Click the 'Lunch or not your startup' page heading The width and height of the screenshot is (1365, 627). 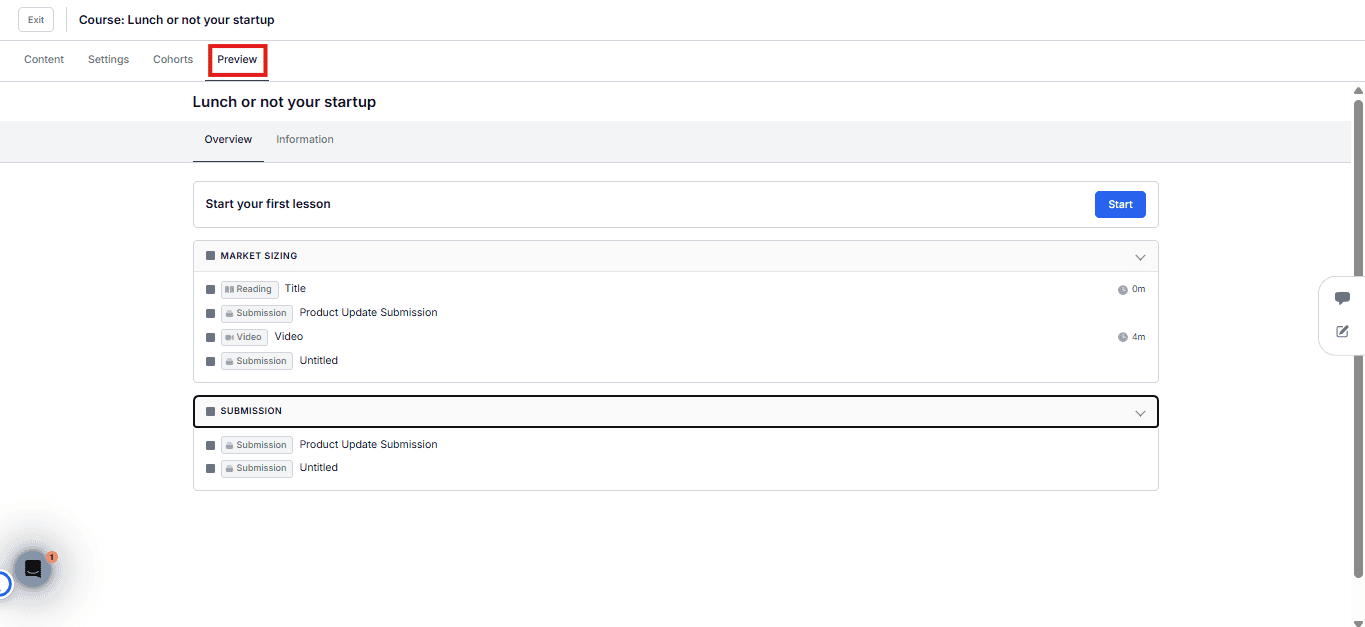284,102
